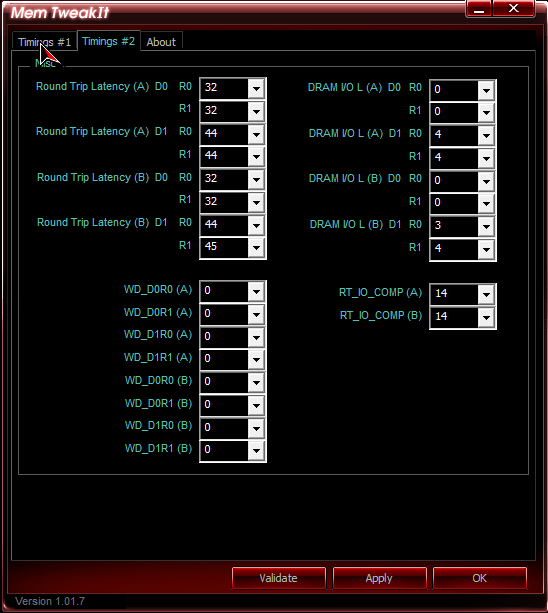548x613 pixels.
Task: Select the Timings #2 tab
Action: (x=109, y=41)
